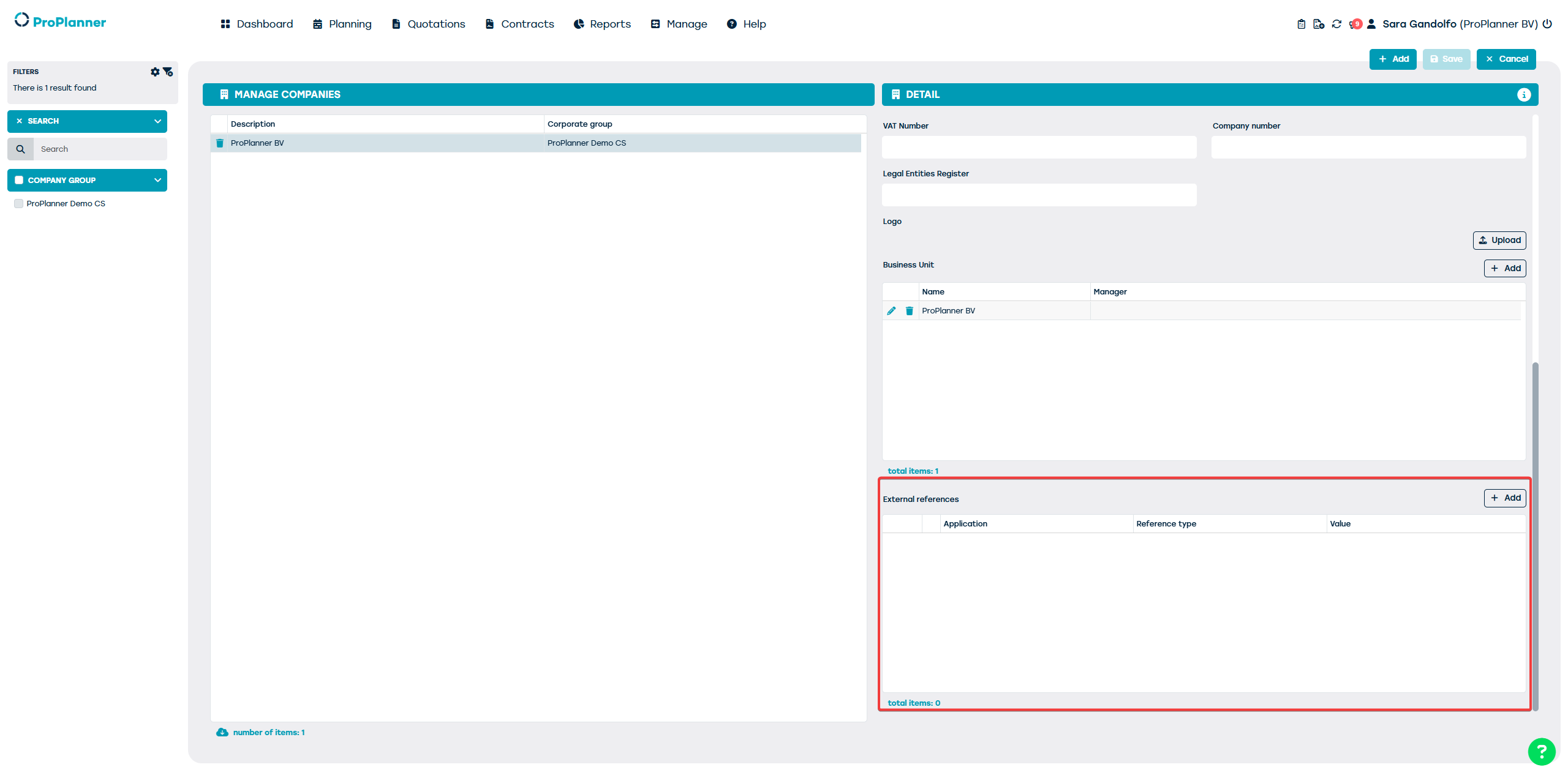Add a new External references entry

click(x=1504, y=498)
